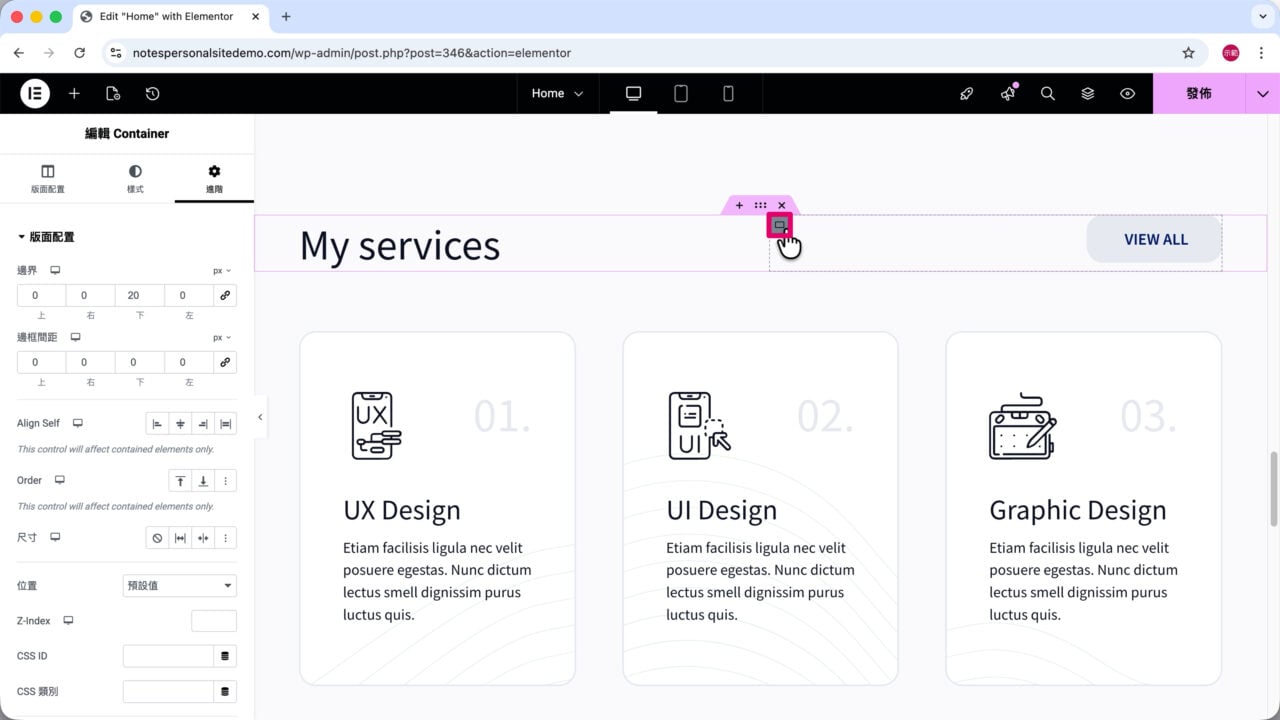The height and width of the screenshot is (720, 1280).
Task: Switch to tablet preview mode
Action: pyautogui.click(x=681, y=93)
